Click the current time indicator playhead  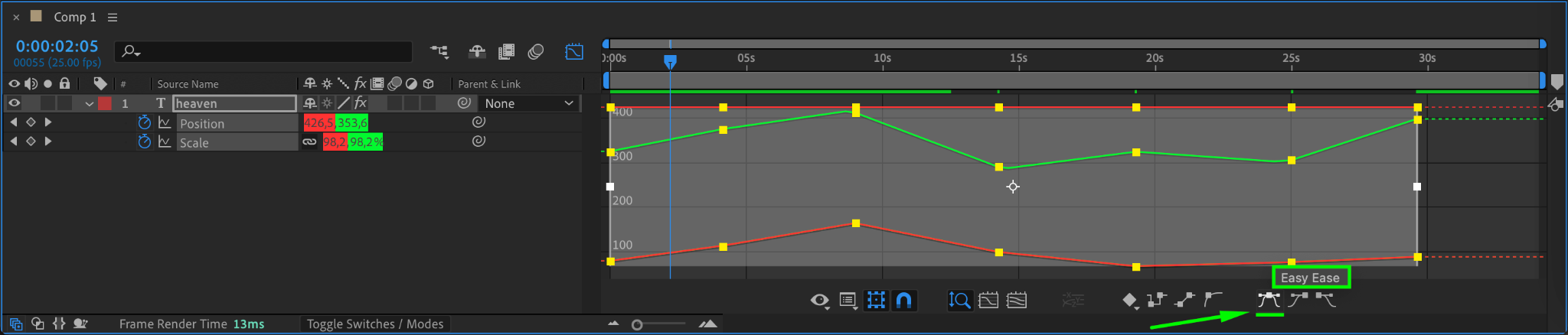[670, 61]
